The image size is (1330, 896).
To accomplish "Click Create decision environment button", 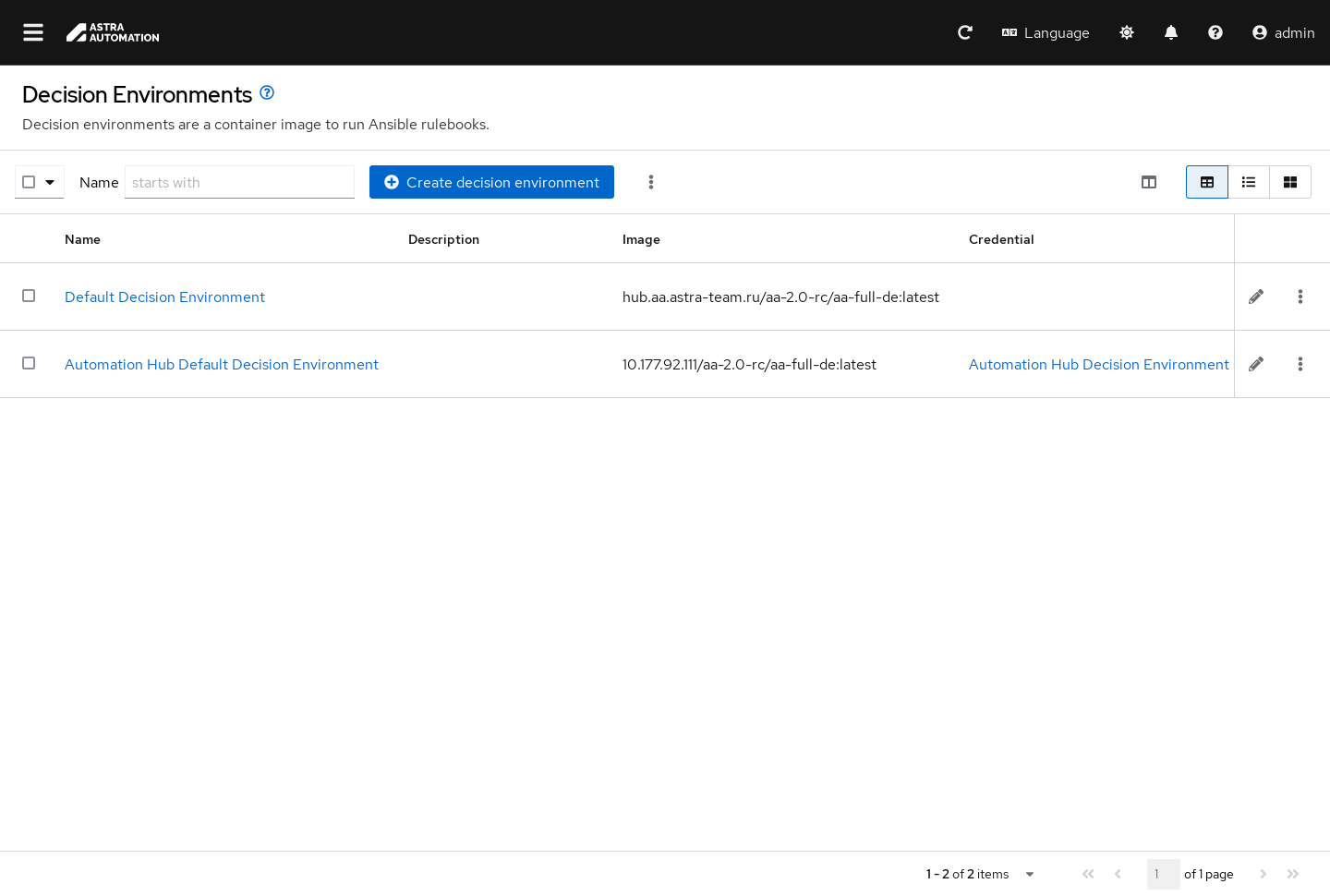I will 491,182.
